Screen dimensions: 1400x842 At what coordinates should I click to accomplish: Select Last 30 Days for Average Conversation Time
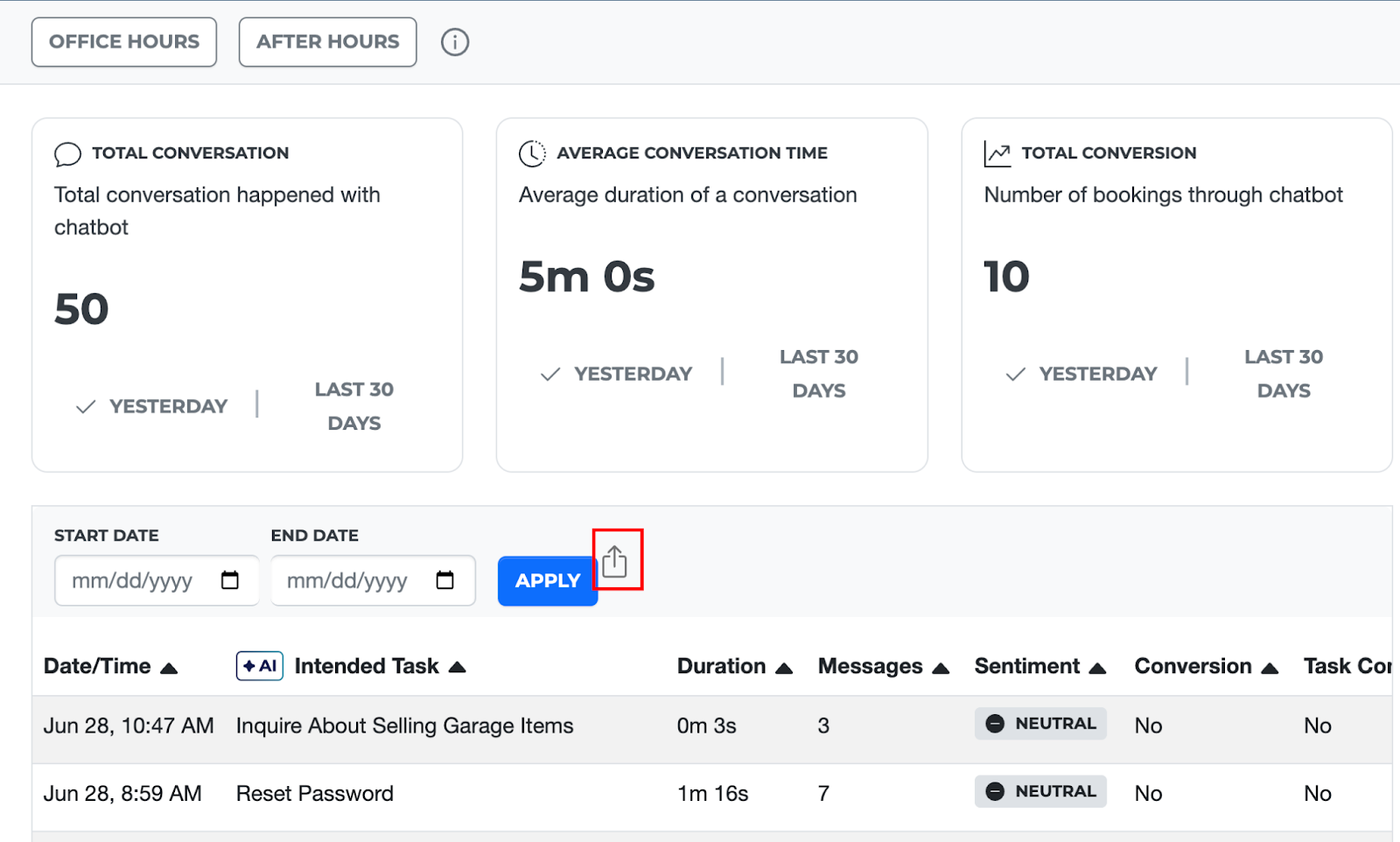point(818,374)
